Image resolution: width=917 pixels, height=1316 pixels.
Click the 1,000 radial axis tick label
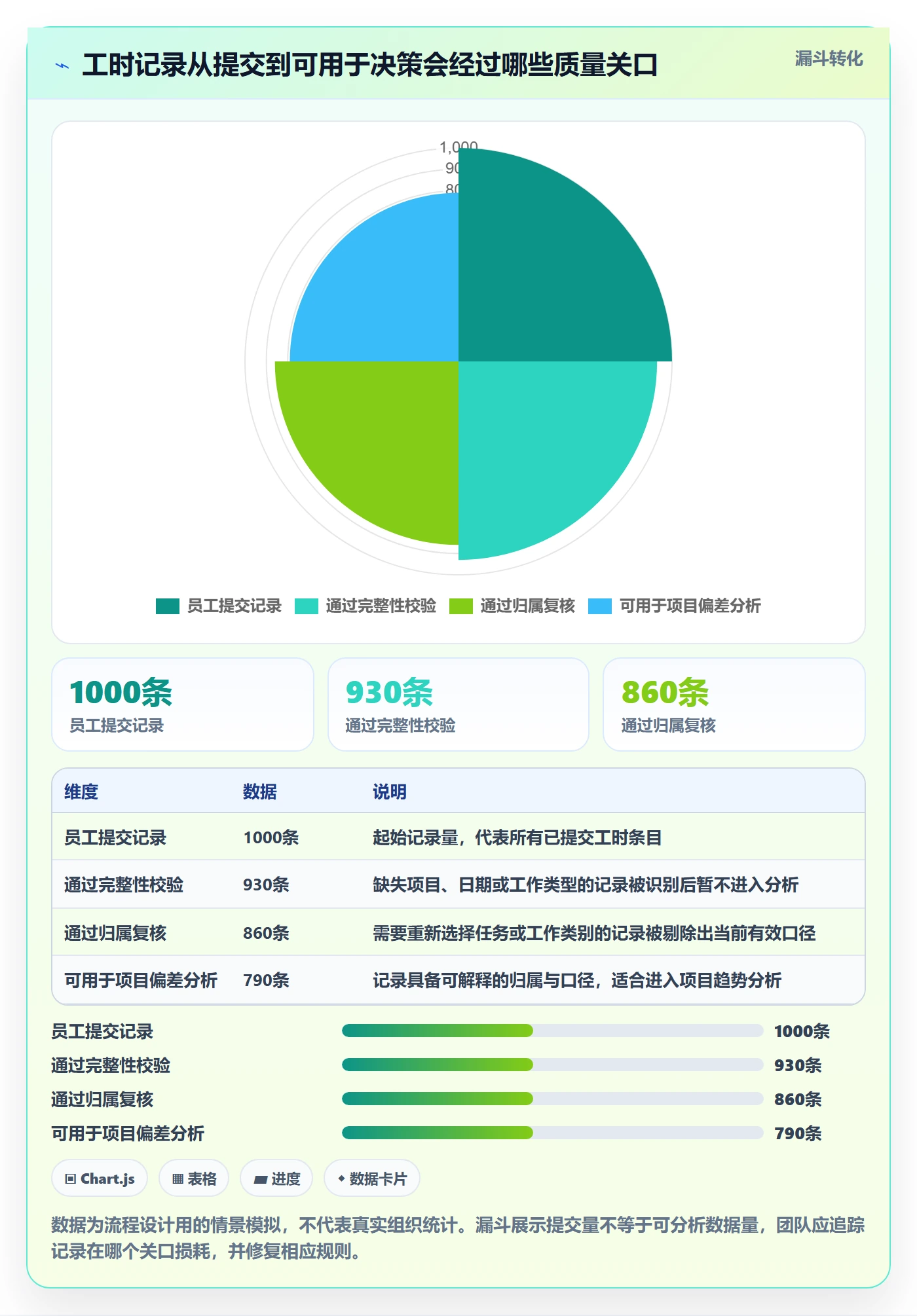coord(458,146)
